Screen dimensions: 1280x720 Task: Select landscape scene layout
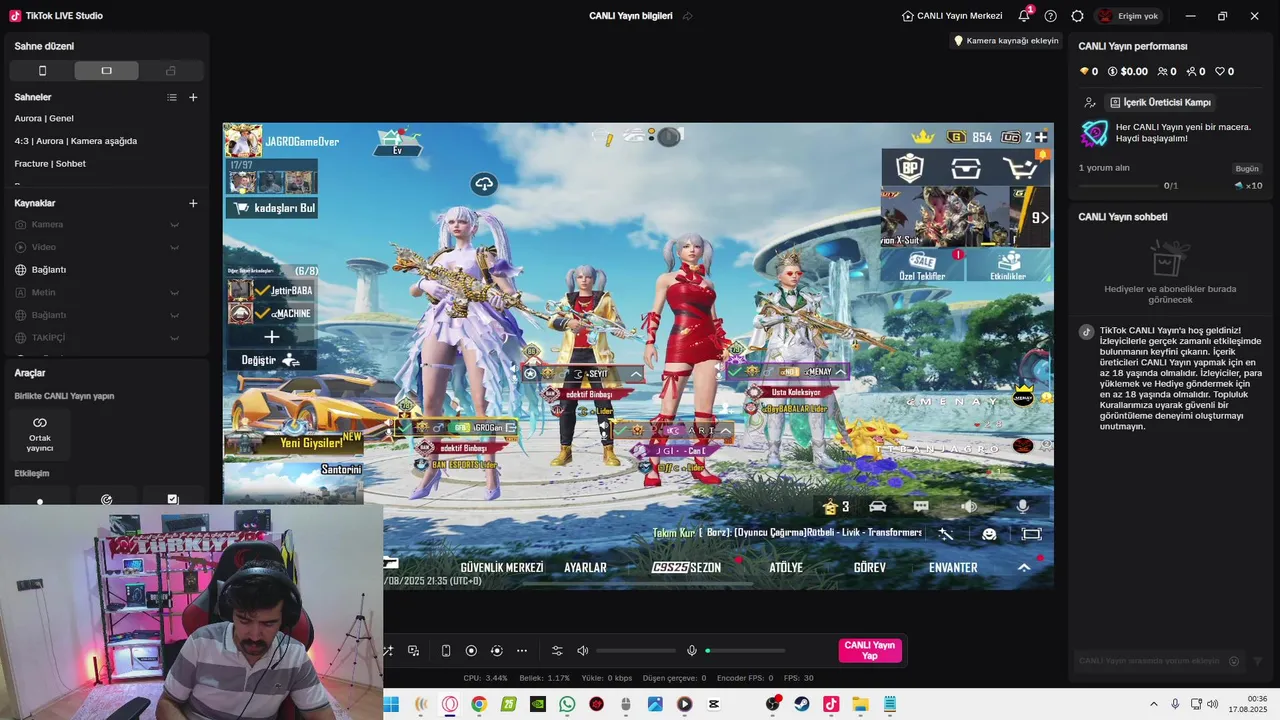[106, 70]
